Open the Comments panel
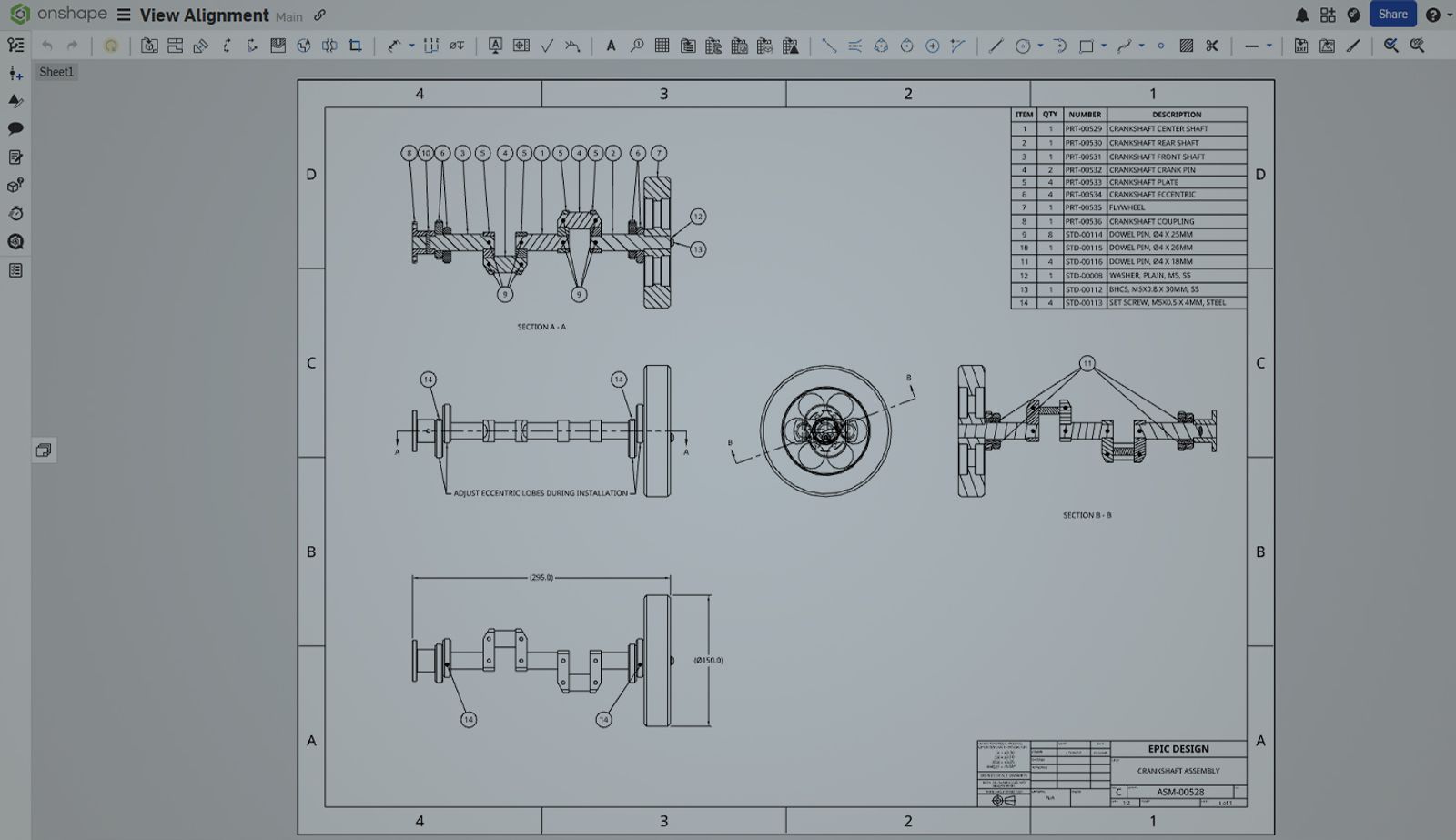1456x840 pixels. click(15, 128)
